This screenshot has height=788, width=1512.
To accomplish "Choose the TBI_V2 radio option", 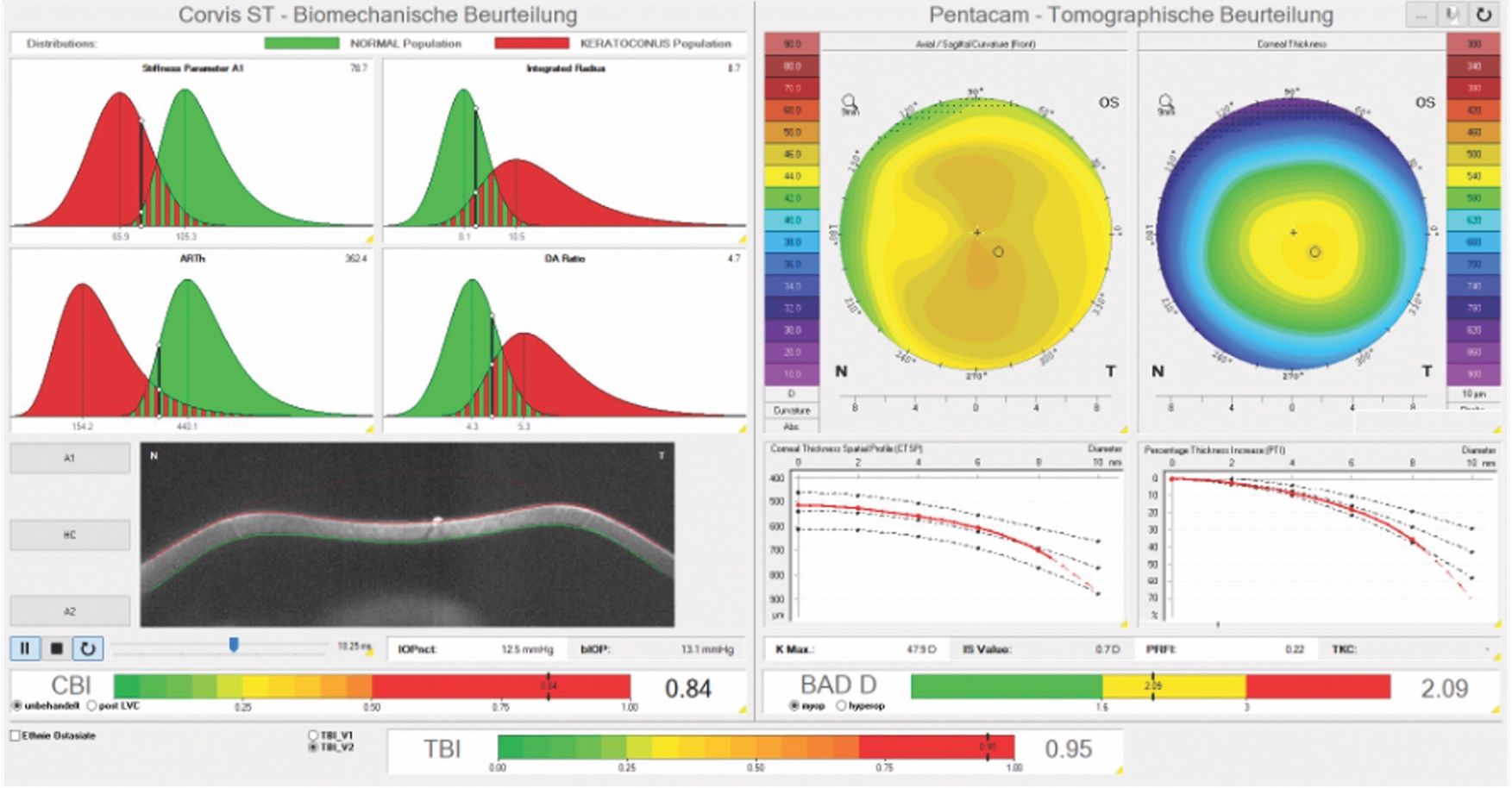I will [313, 747].
